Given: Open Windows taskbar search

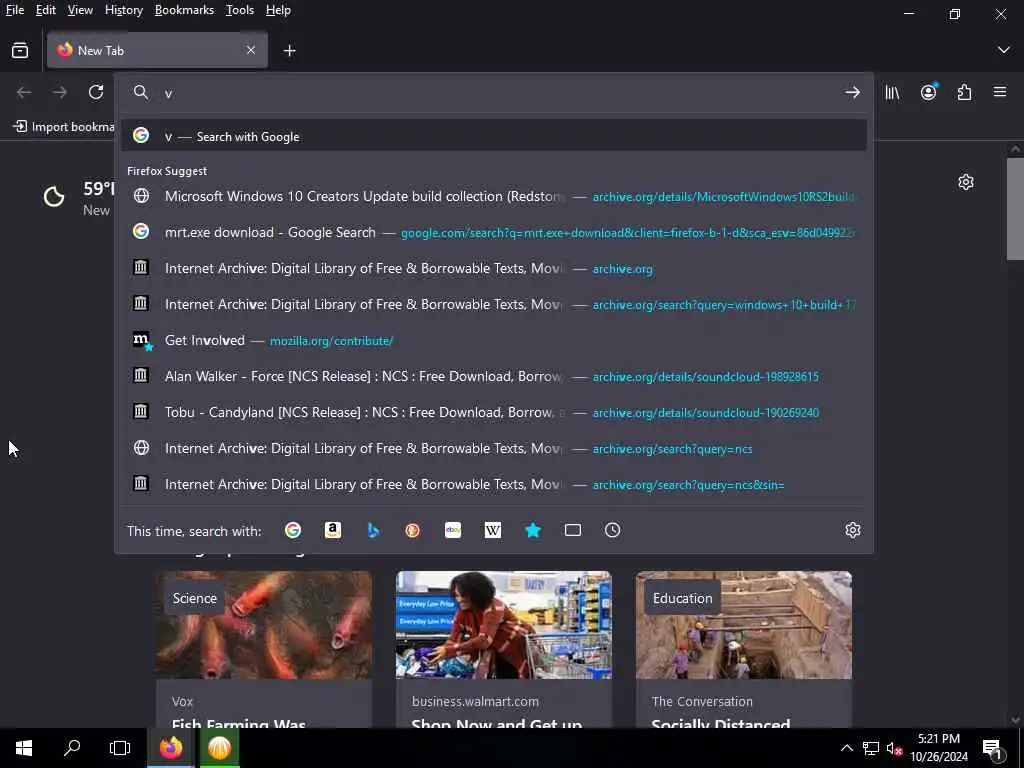Looking at the screenshot, I should [x=72, y=748].
